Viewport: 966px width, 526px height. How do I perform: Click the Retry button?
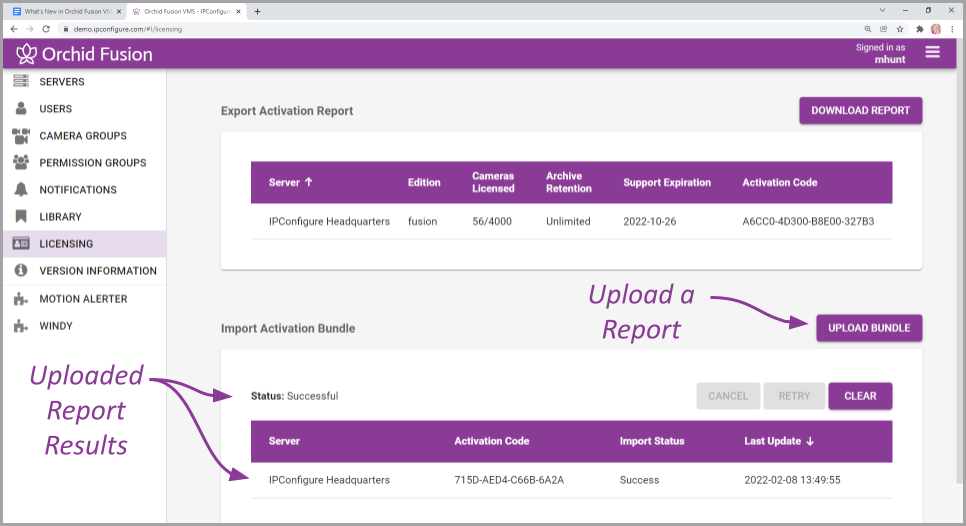[x=794, y=396]
